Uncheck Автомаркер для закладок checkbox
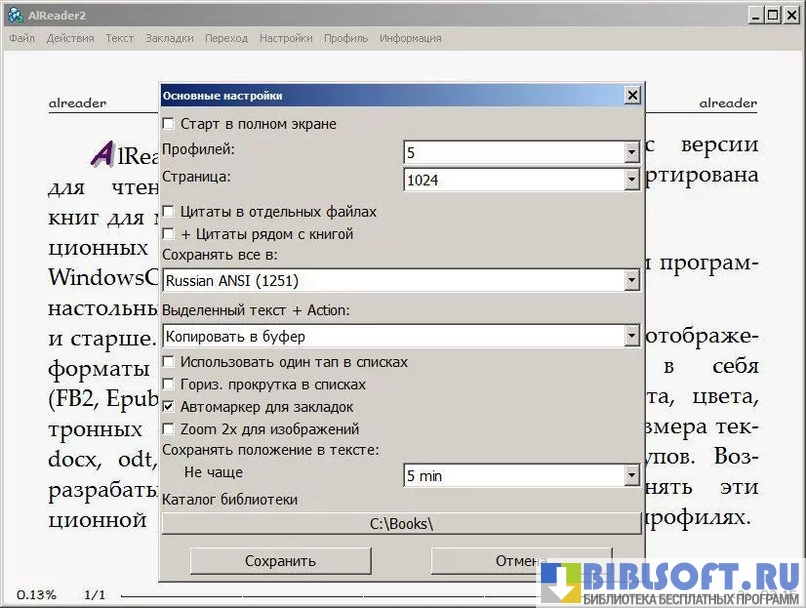The height and width of the screenshot is (608, 806). click(x=169, y=407)
